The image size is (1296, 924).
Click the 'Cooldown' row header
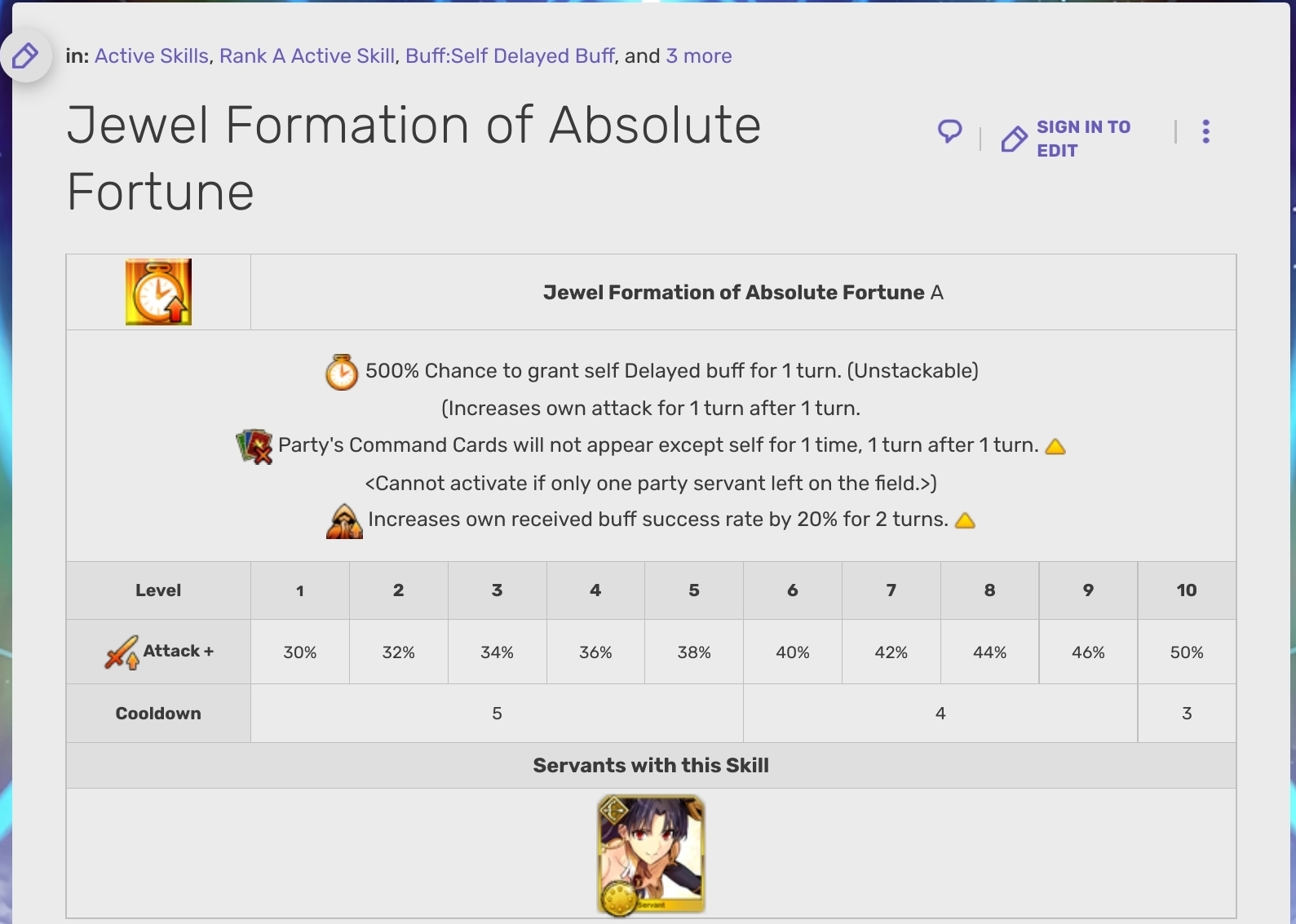[x=158, y=714]
